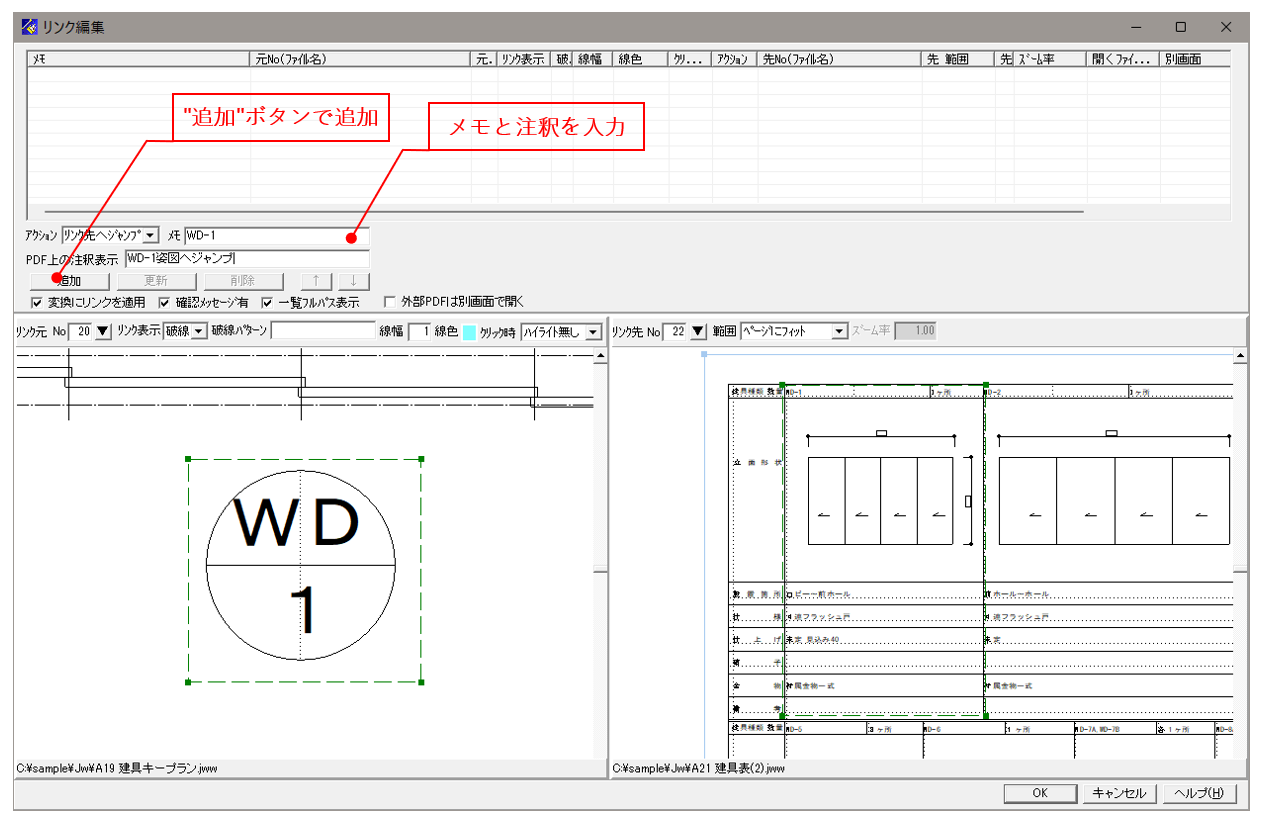This screenshot has height=822, width=1270.
Task: Toggle 確認メッセージ有 off
Action: [x=164, y=301]
